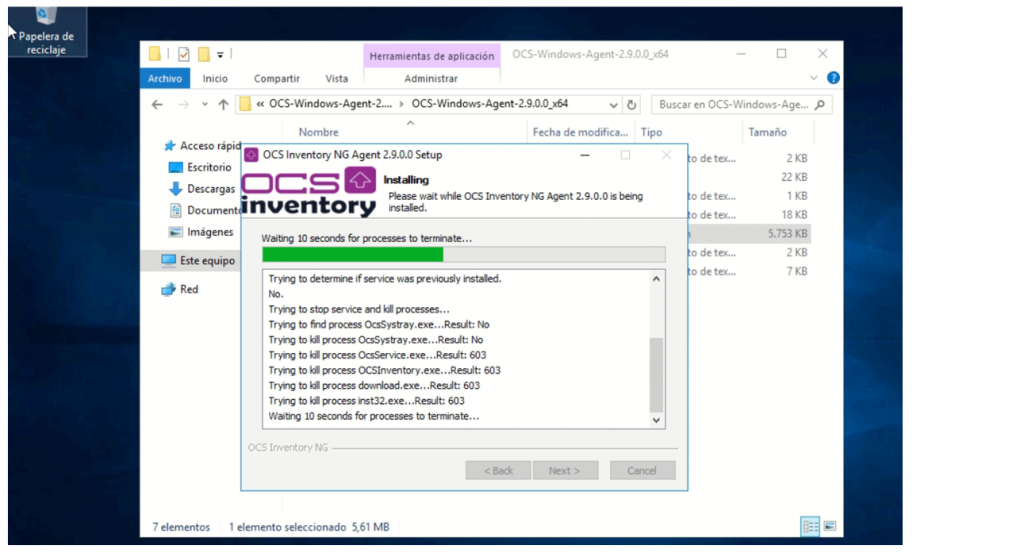The width and height of the screenshot is (1024, 553).
Task: Open recent locations dropdown arrow
Action: click(204, 104)
